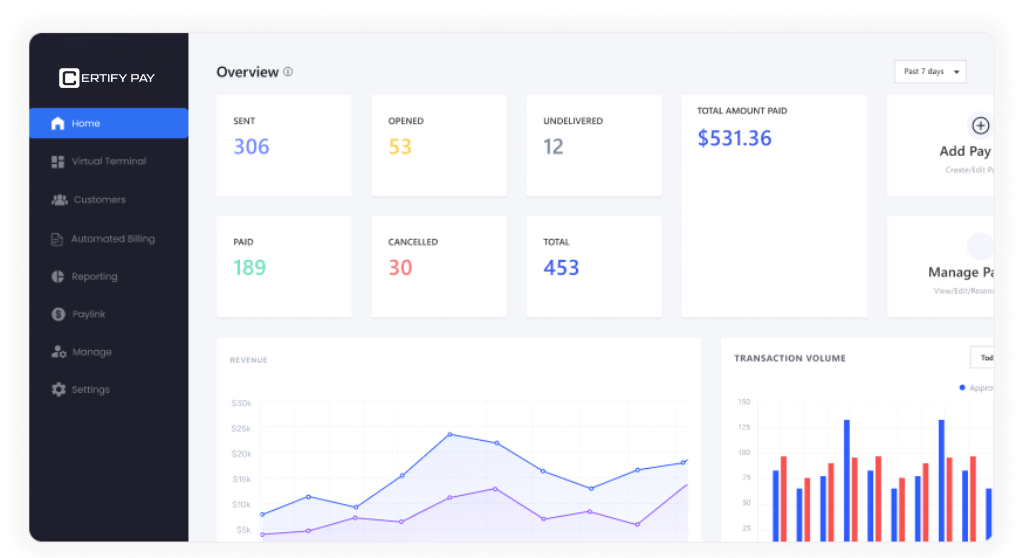The height and width of the screenshot is (558, 1024).
Task: Select the Automated Billing menu item
Action: [112, 239]
